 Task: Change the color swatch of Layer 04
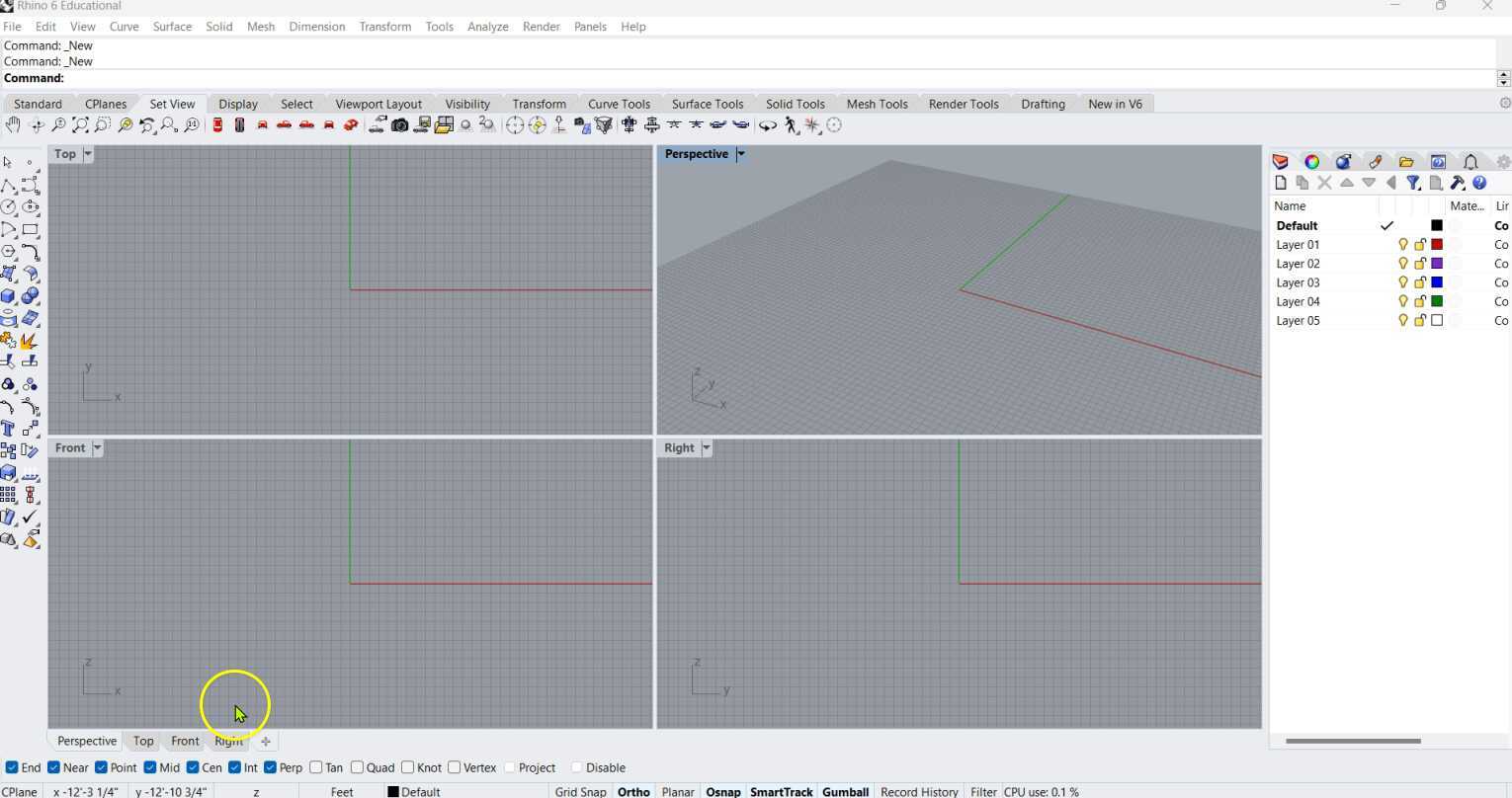tap(1437, 301)
